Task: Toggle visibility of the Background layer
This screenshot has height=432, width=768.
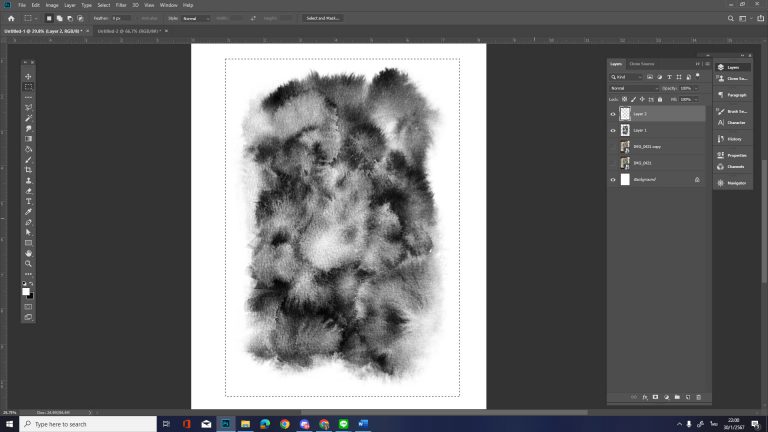Action: point(613,179)
